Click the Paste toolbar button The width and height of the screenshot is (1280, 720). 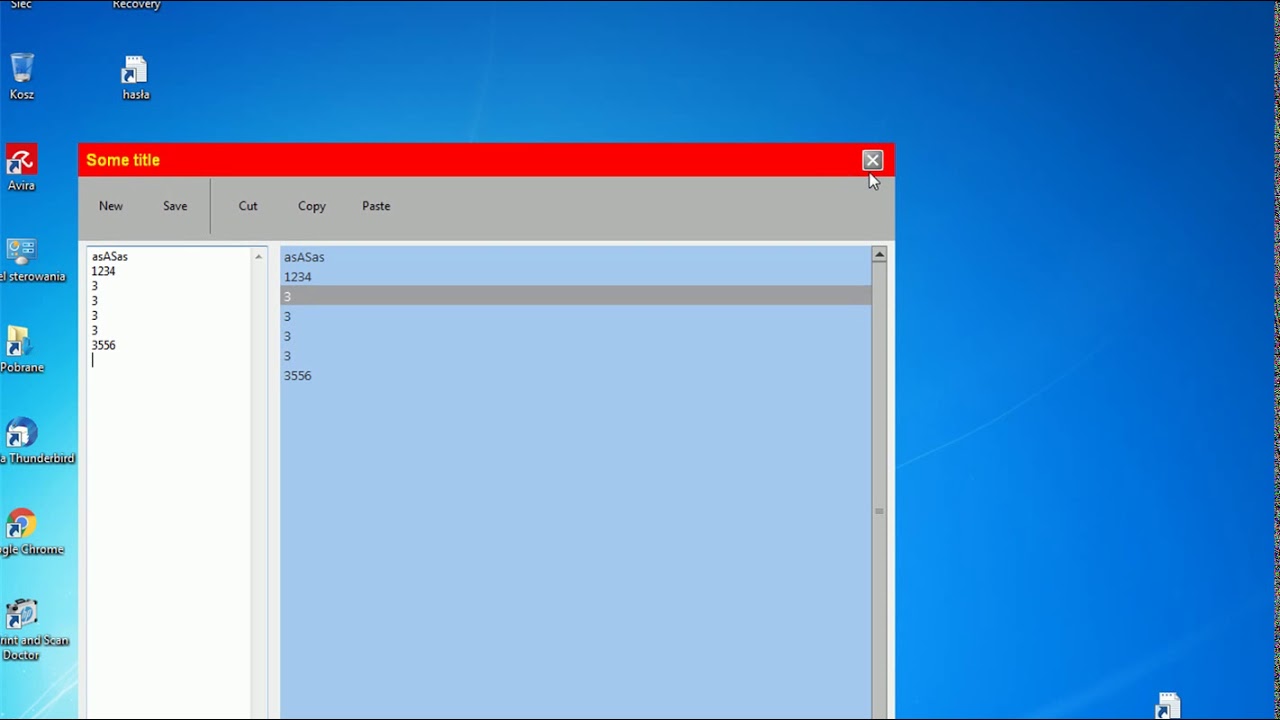pos(376,206)
